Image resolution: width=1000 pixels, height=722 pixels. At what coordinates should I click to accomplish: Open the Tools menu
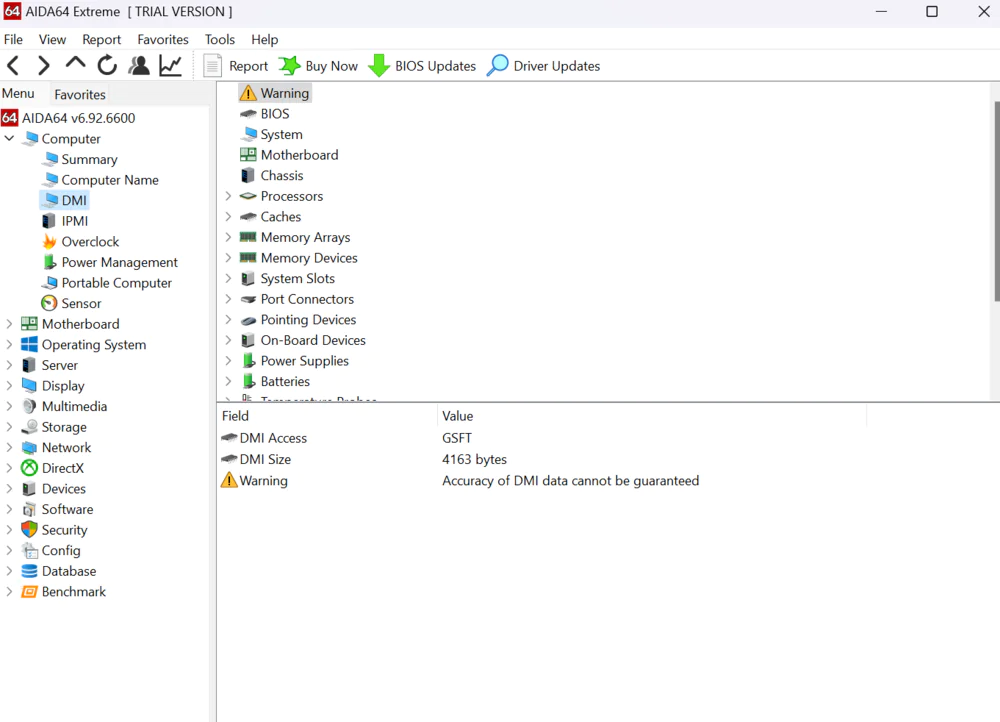coord(220,40)
